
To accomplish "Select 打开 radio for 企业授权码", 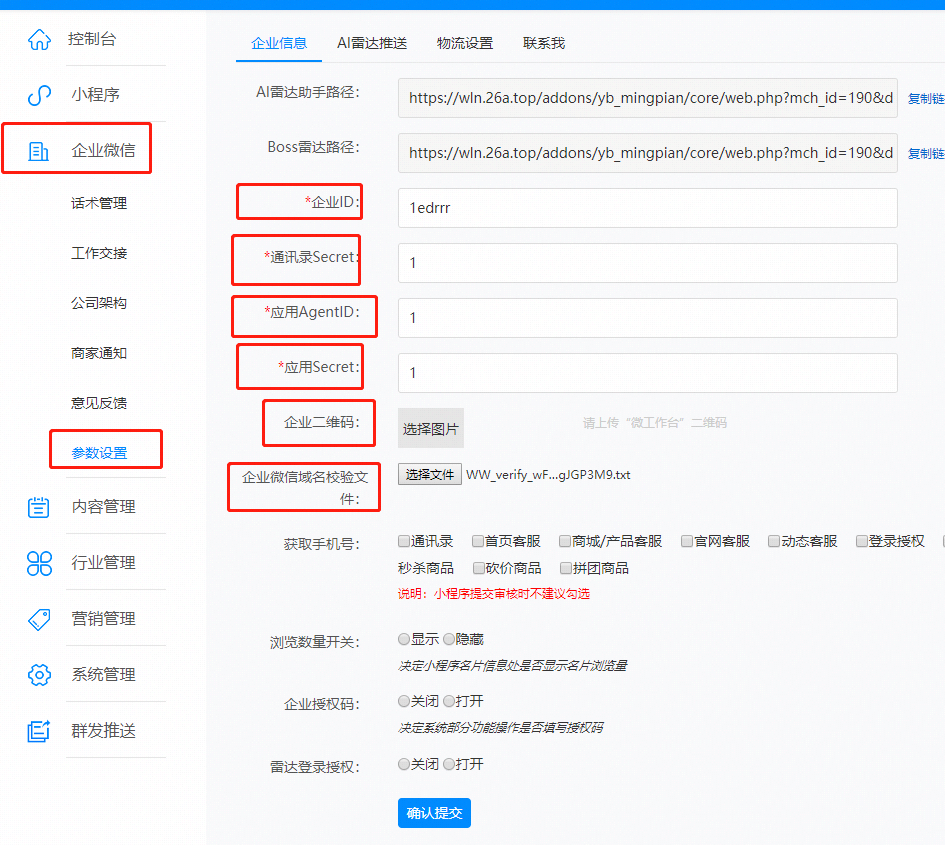I will point(449,702).
